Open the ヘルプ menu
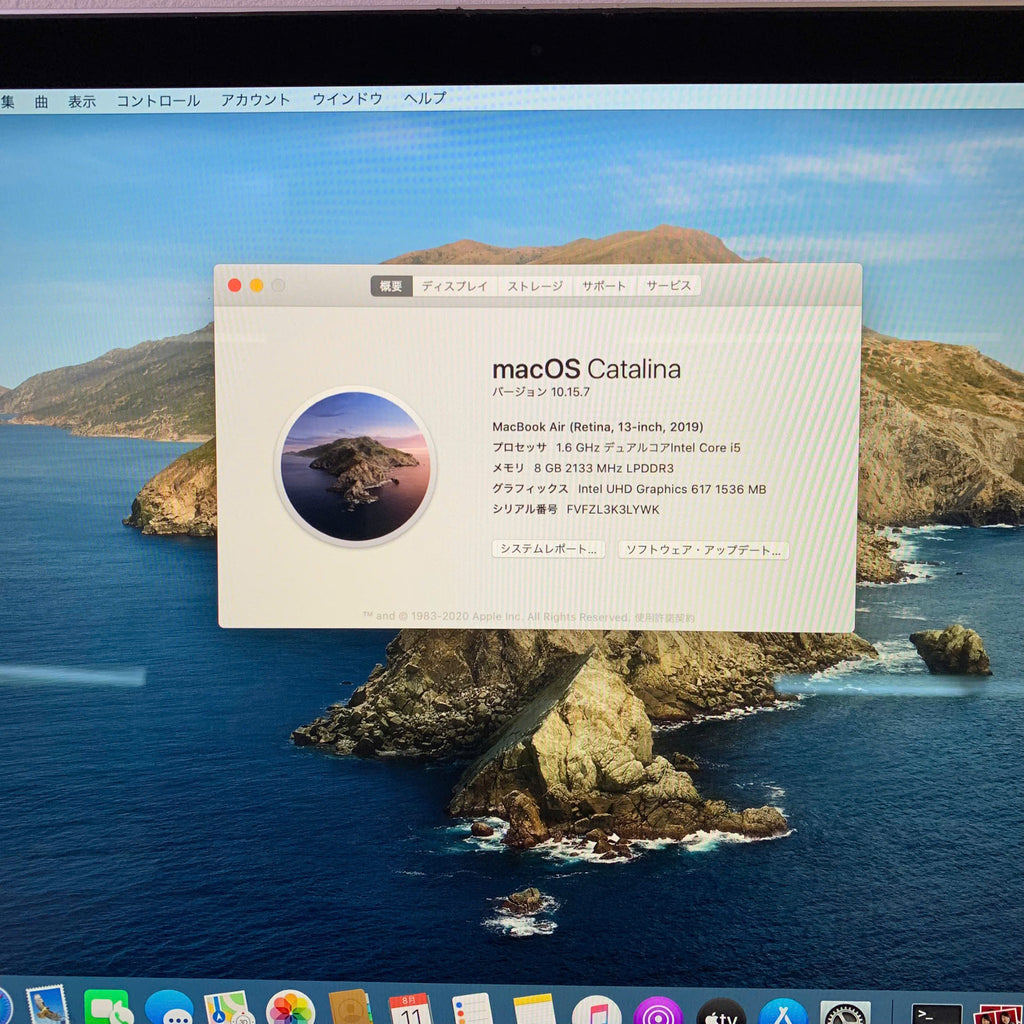1024x1024 pixels. [425, 98]
